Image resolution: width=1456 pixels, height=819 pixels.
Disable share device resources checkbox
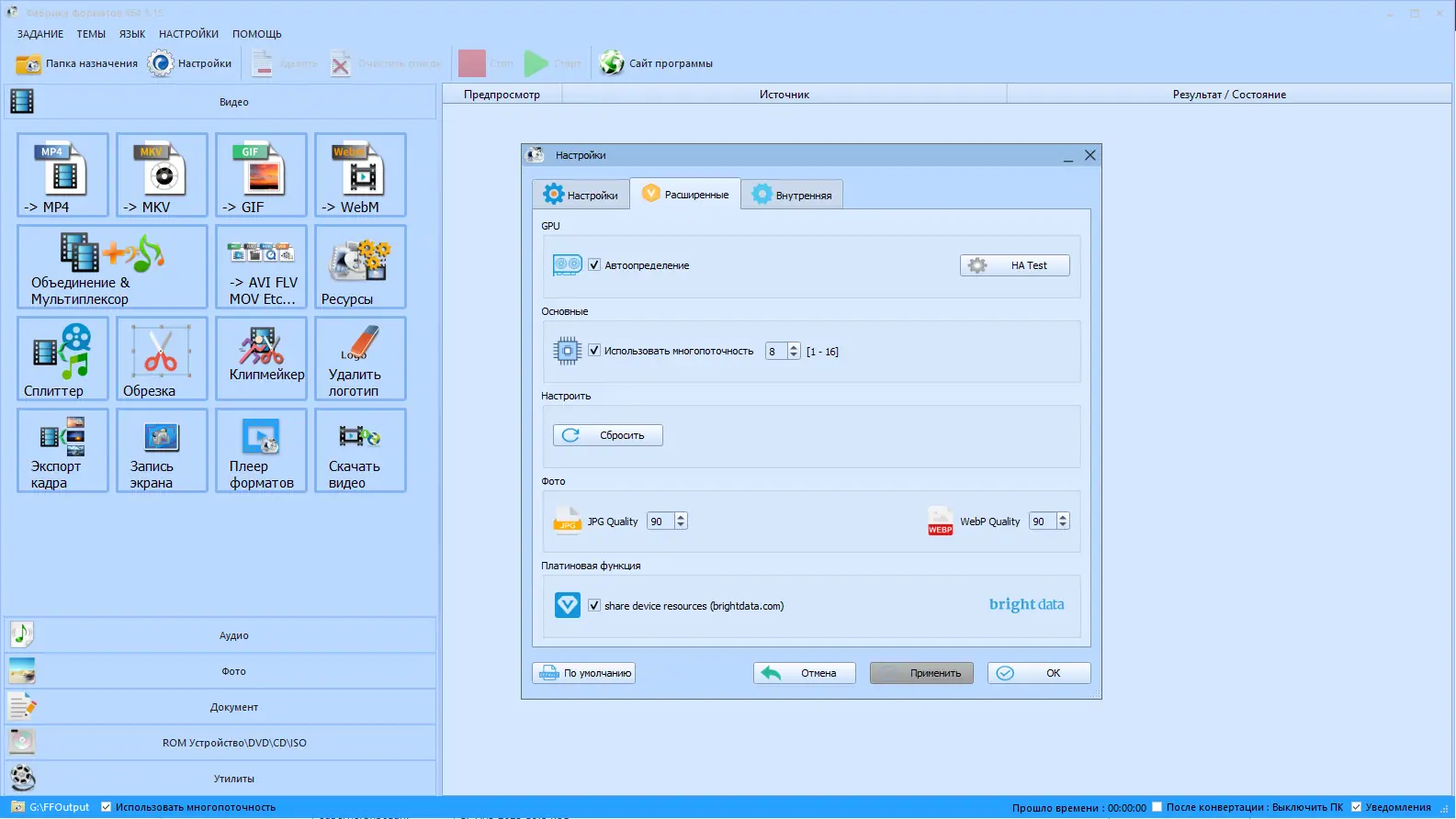(x=594, y=606)
